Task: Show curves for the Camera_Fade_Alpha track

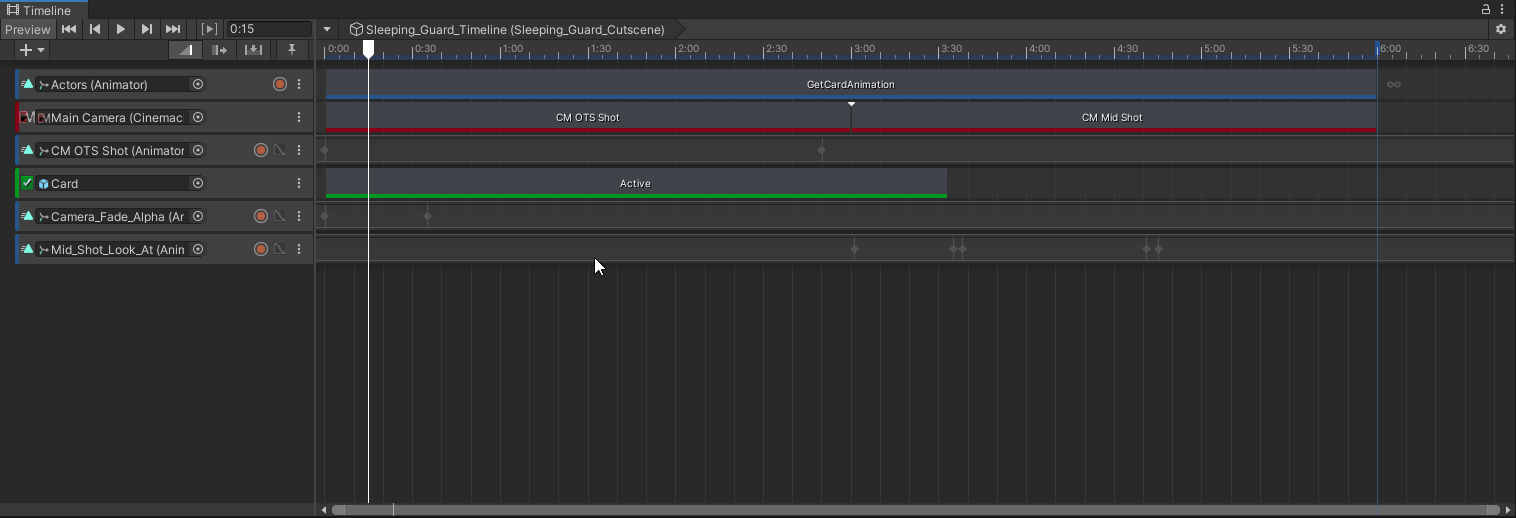Action: pyautogui.click(x=280, y=216)
